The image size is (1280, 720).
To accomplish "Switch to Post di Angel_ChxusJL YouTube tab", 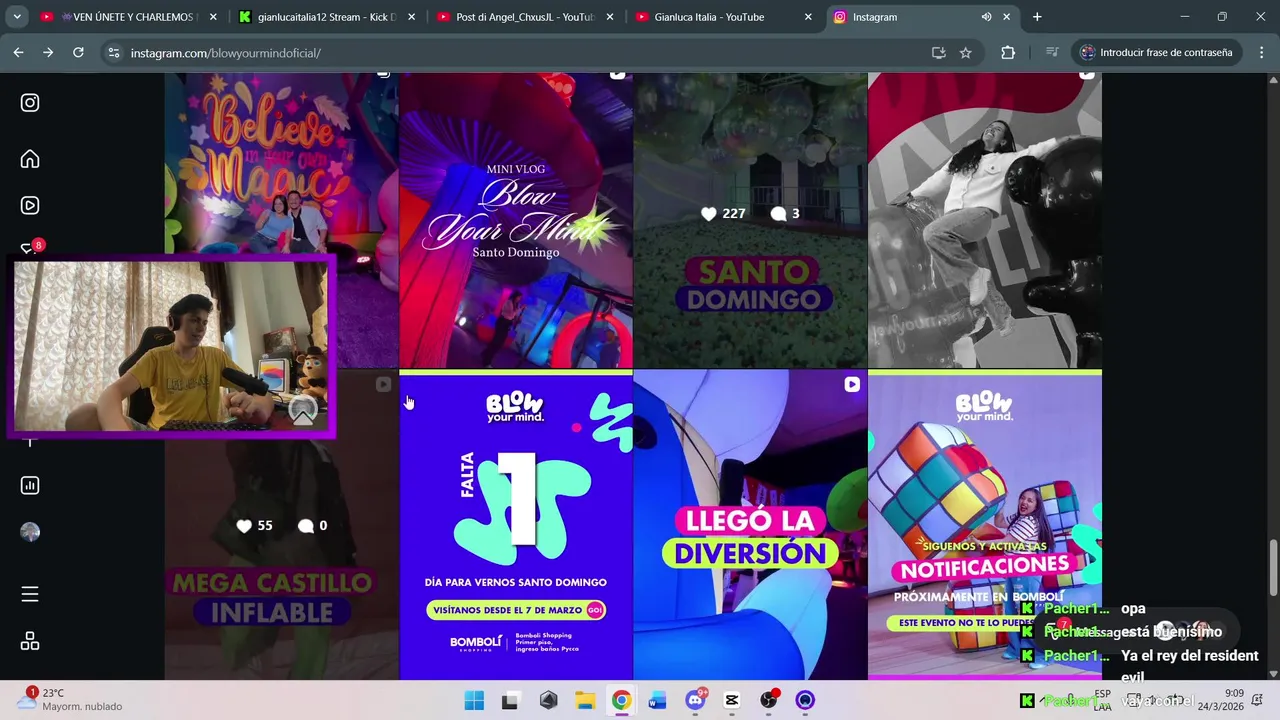I will pyautogui.click(x=525, y=17).
